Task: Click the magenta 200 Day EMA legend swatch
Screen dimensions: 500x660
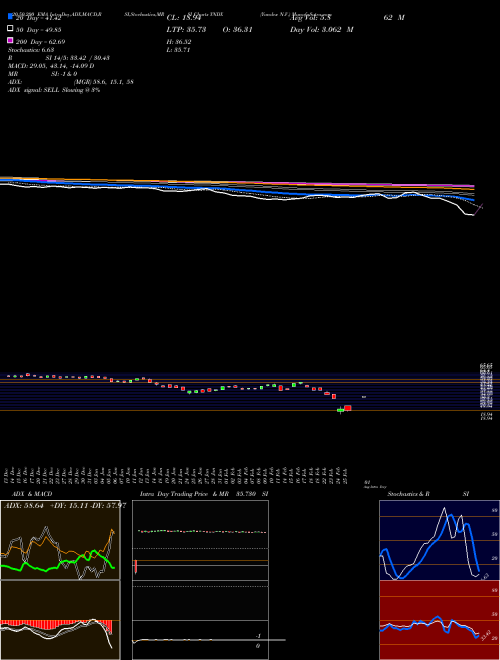Action: point(10,40)
